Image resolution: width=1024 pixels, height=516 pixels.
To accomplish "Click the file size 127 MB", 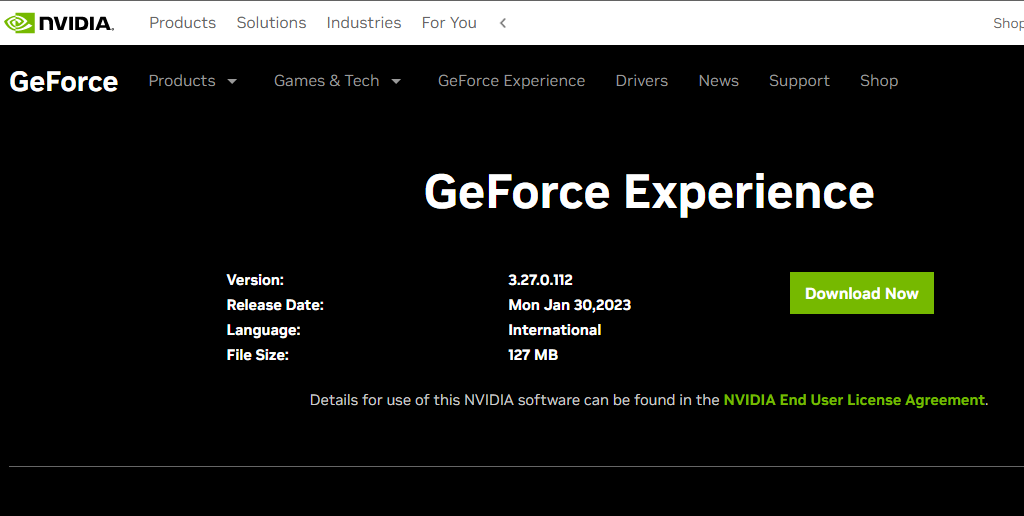I will click(533, 355).
